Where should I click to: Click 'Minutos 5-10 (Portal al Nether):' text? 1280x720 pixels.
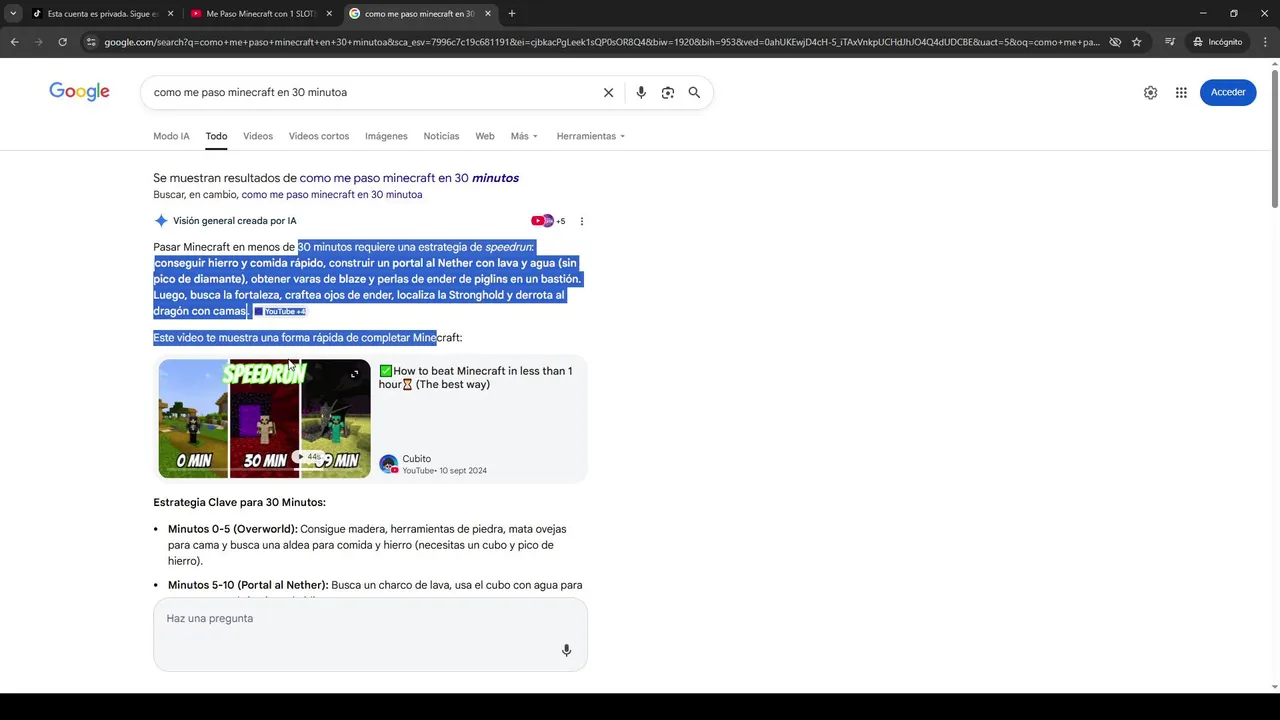tap(248, 585)
